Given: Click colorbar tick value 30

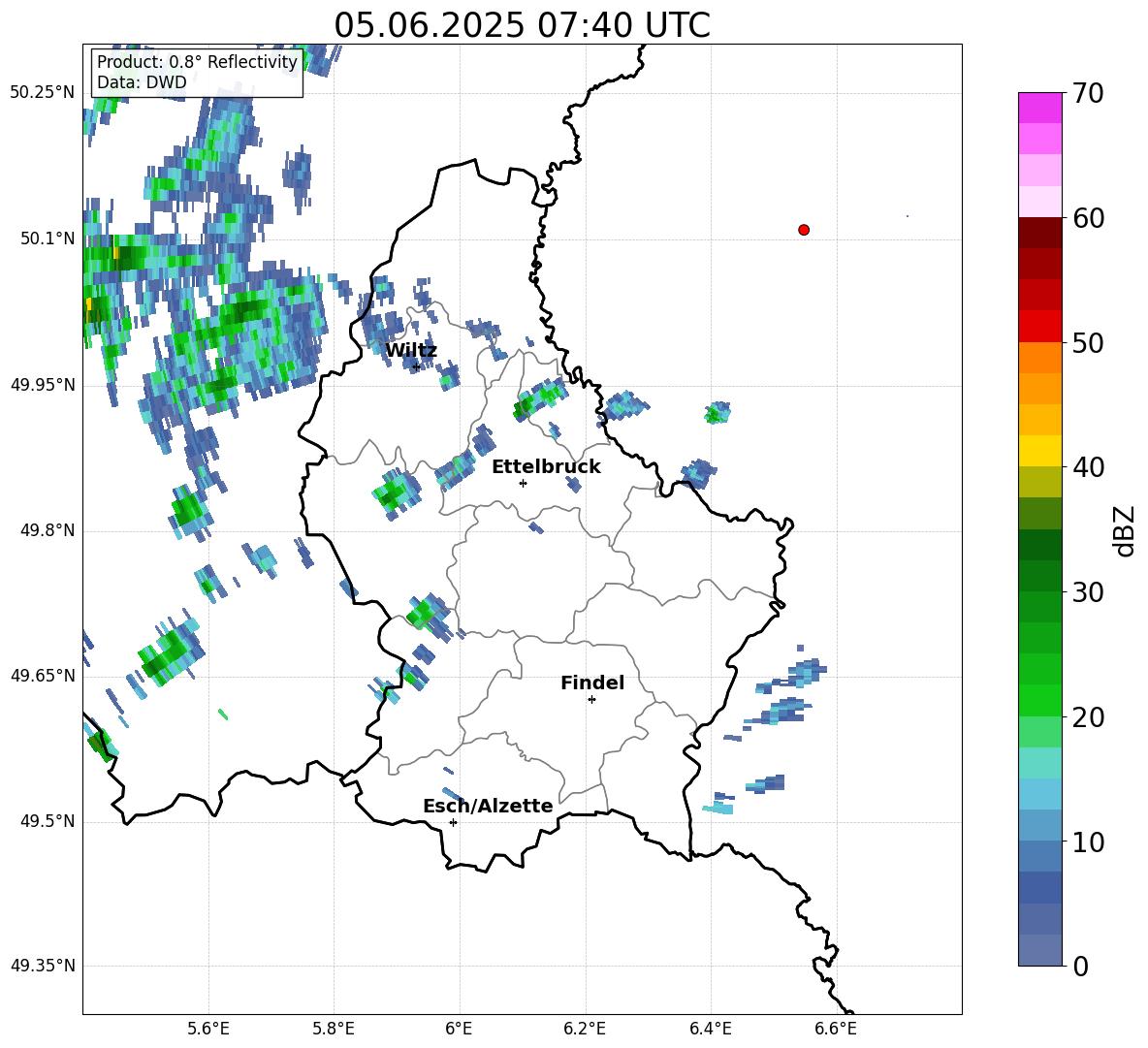Looking at the screenshot, I should click(1088, 592).
